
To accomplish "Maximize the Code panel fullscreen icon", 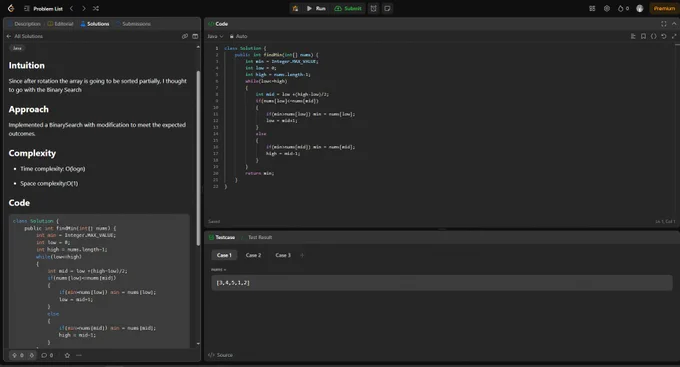I will 664,24.
